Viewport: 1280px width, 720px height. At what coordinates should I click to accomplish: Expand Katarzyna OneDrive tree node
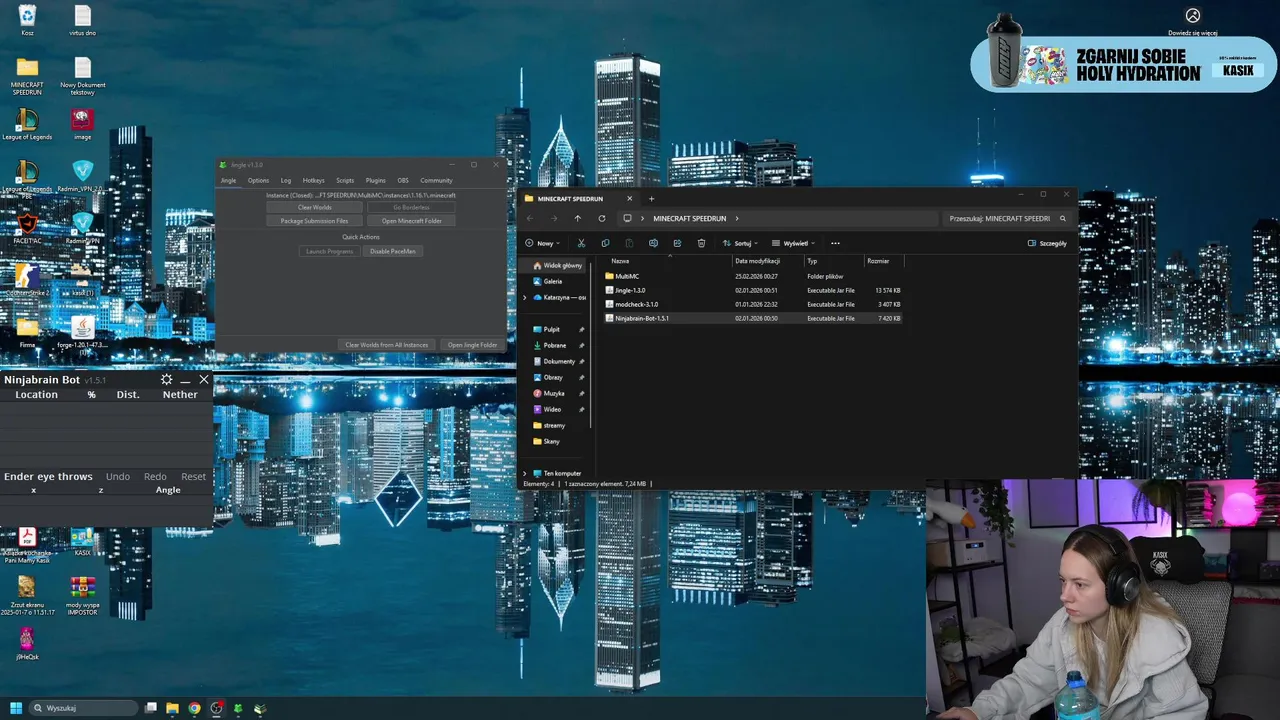[525, 297]
